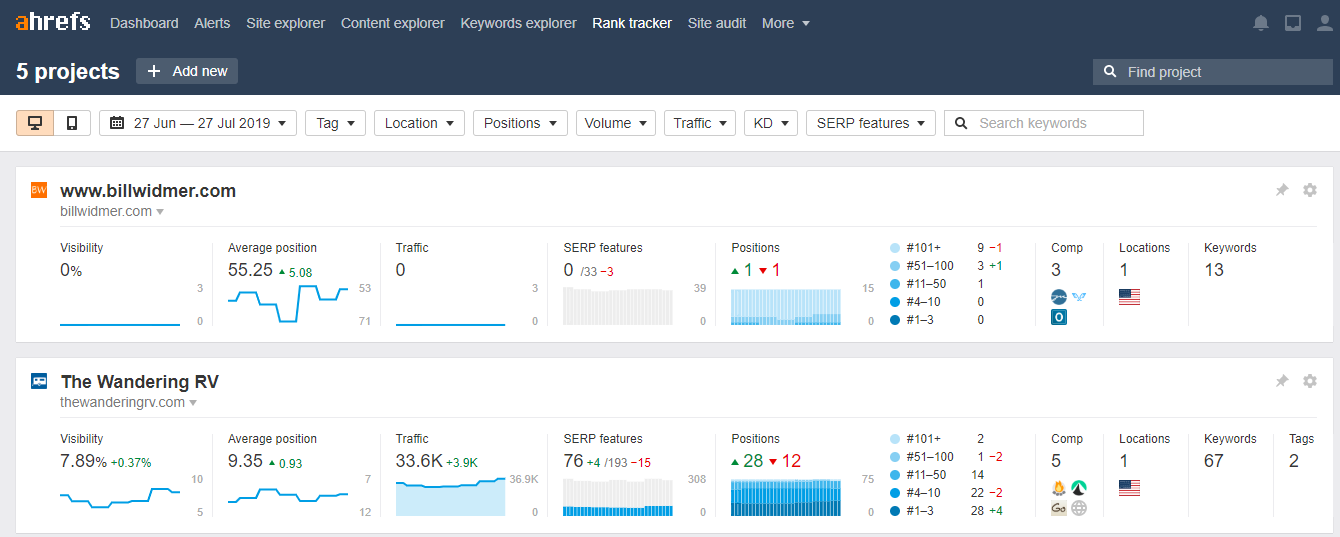
Task: Open the Location filter dropdown
Action: tap(419, 123)
